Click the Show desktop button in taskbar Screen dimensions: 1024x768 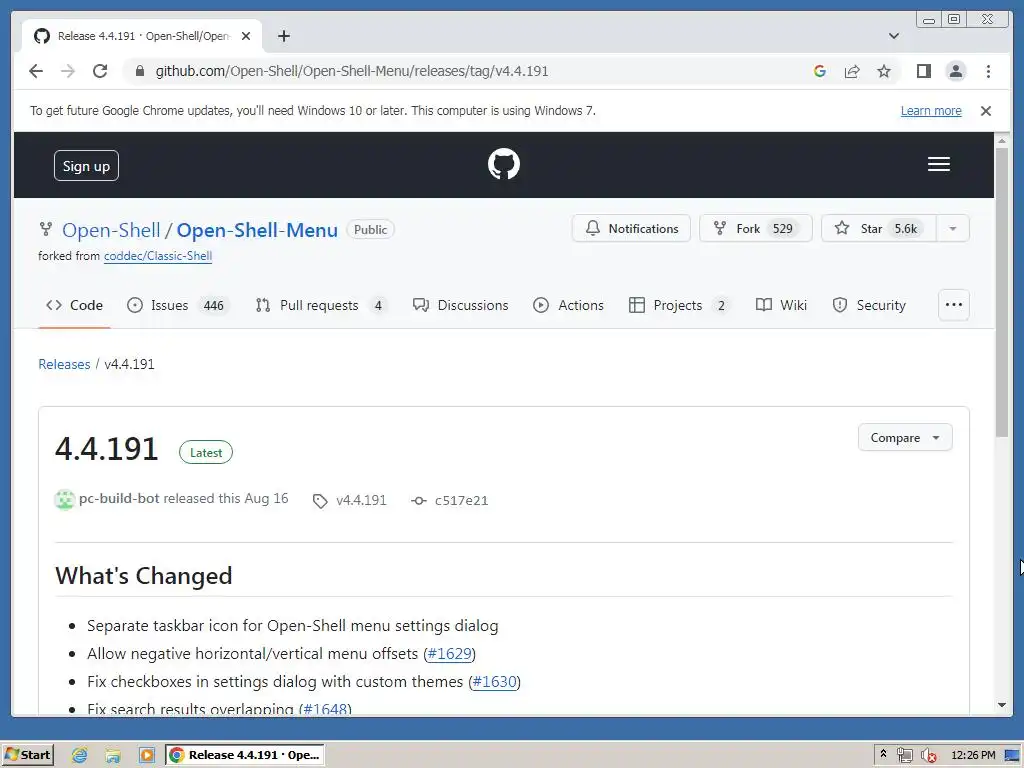pos(1012,756)
